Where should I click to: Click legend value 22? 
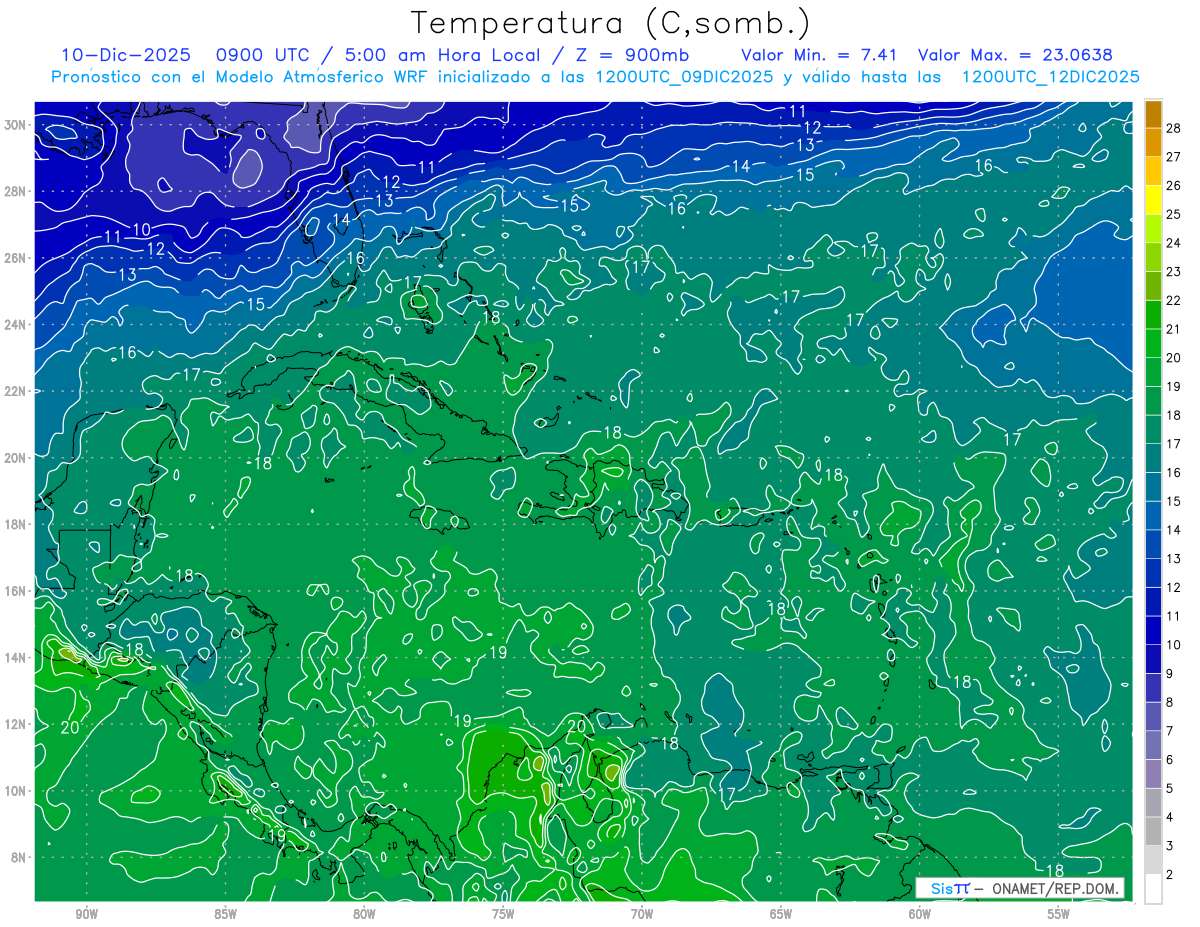click(1174, 300)
